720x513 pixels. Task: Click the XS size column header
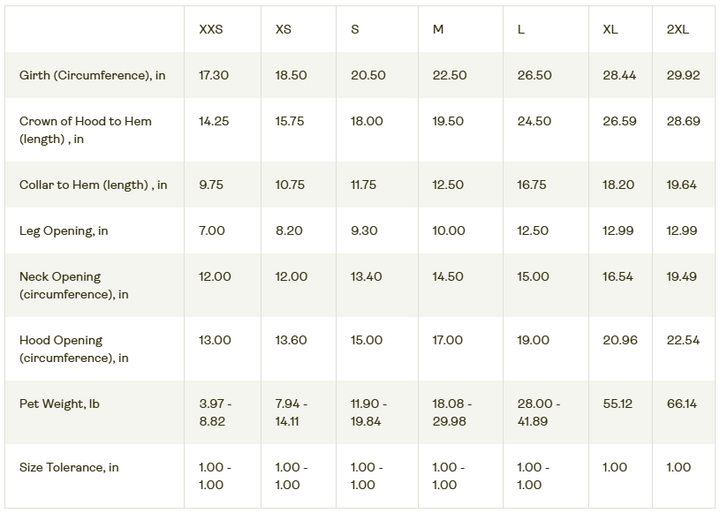click(x=284, y=29)
